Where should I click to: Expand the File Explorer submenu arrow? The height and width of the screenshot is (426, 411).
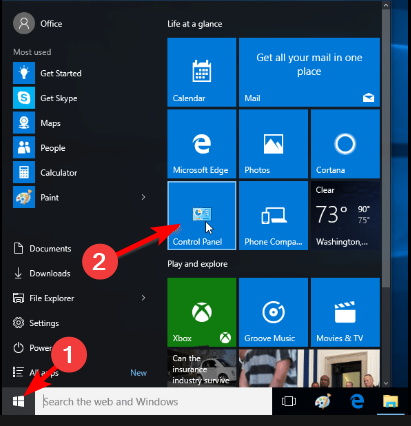pos(143,298)
